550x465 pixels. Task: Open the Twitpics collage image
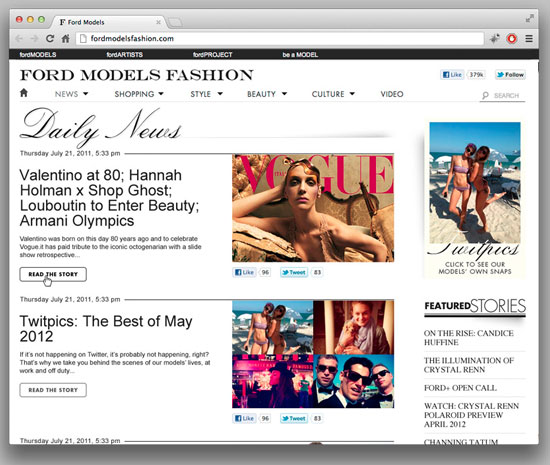313,354
